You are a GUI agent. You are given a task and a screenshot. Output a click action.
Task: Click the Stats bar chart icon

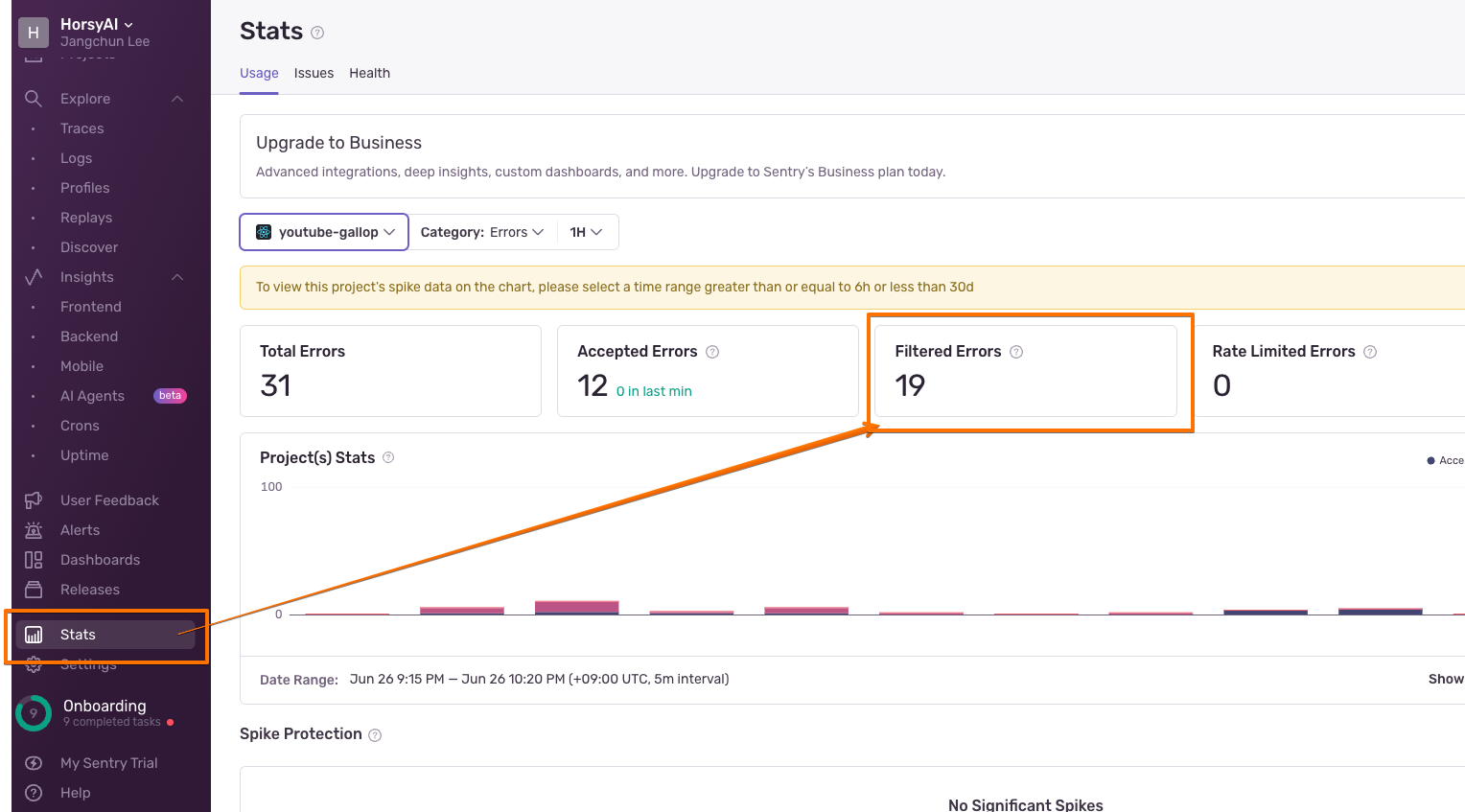34,635
